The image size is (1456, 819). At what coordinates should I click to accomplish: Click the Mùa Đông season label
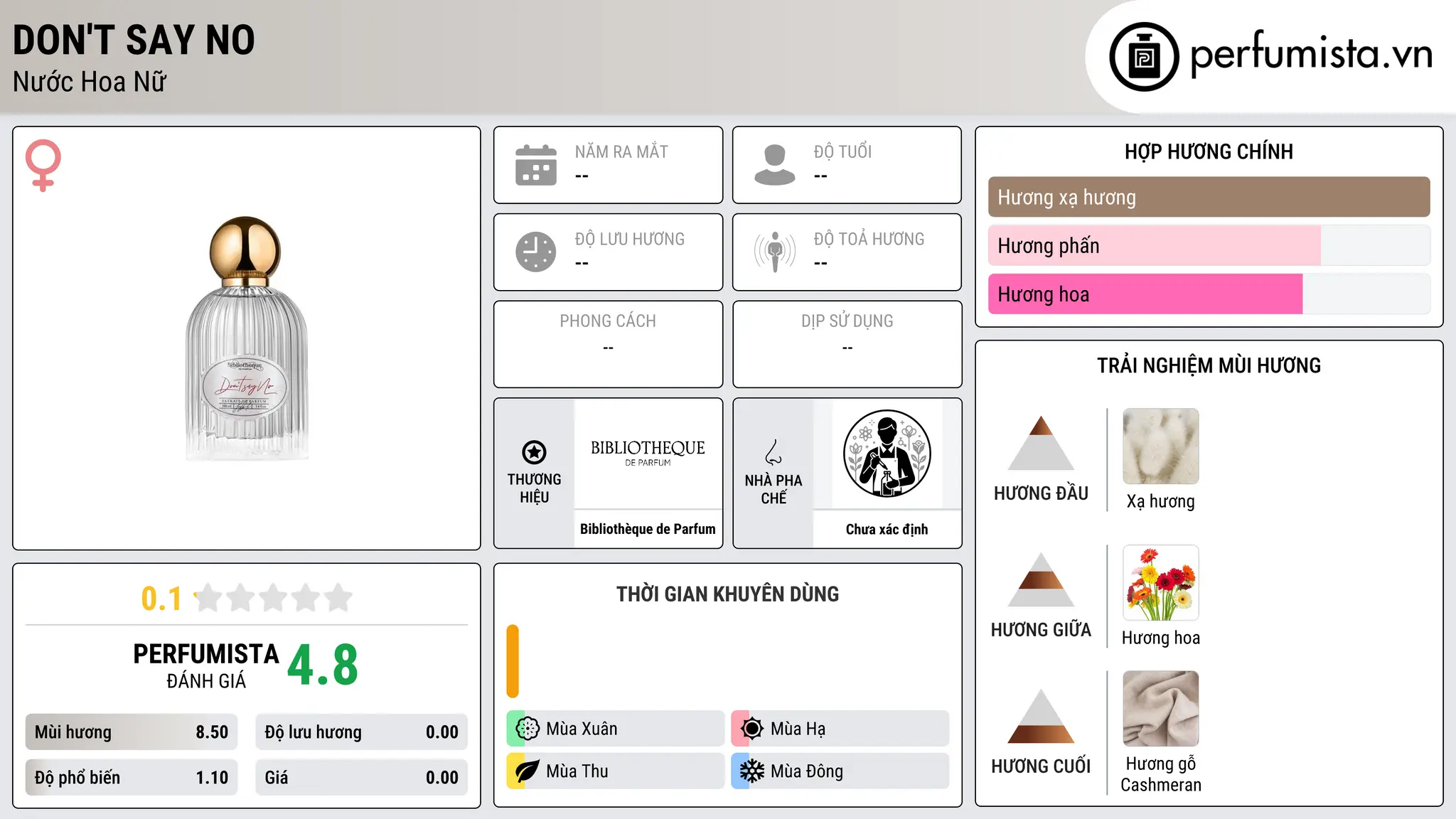tap(807, 771)
